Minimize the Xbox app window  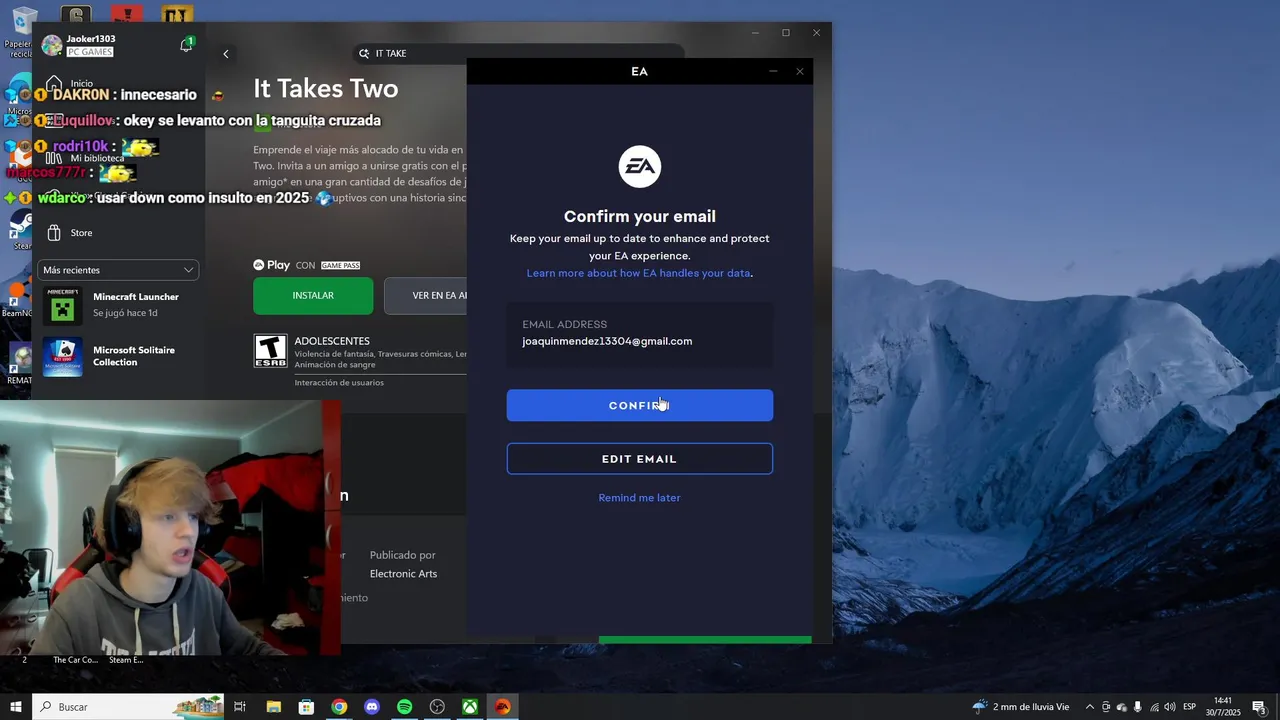[x=755, y=33]
